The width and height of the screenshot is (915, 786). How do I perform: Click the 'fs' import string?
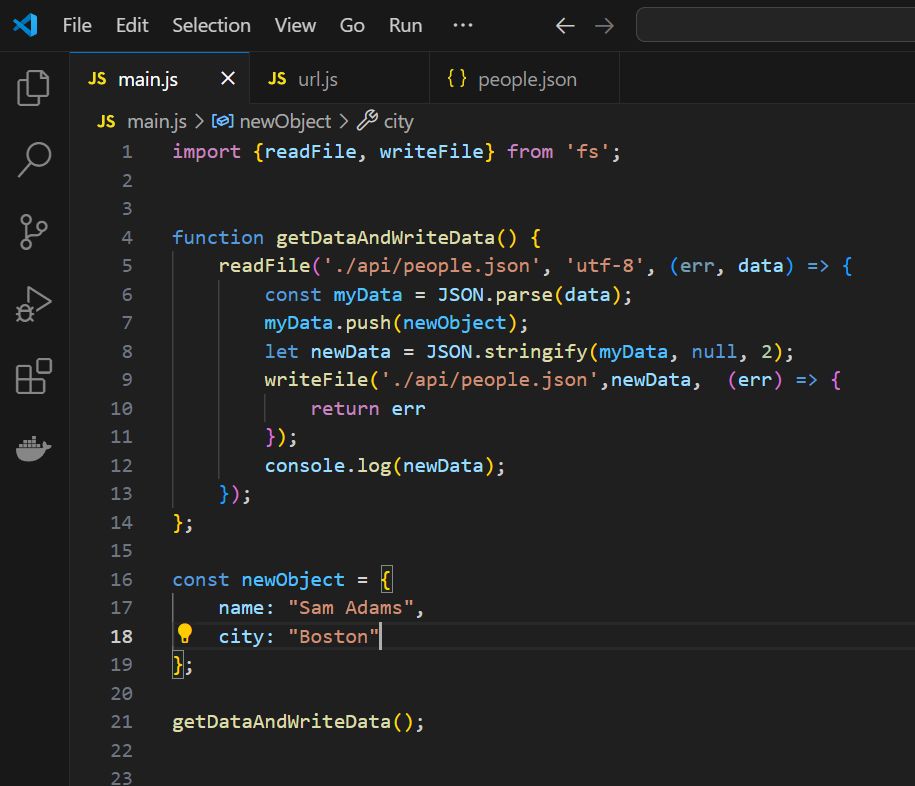pos(587,152)
